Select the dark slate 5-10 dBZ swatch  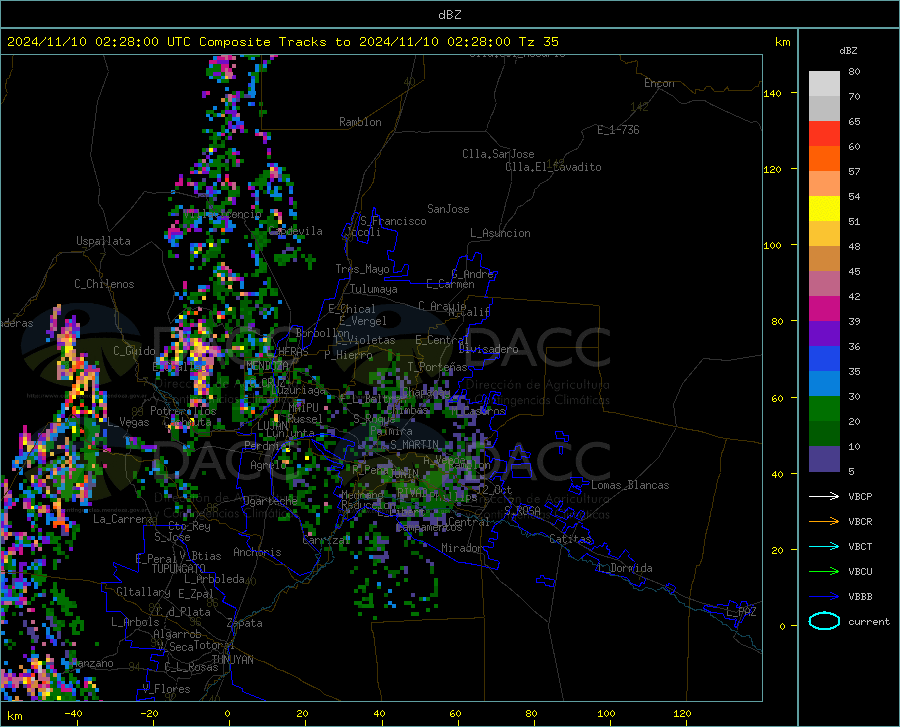pos(824,459)
